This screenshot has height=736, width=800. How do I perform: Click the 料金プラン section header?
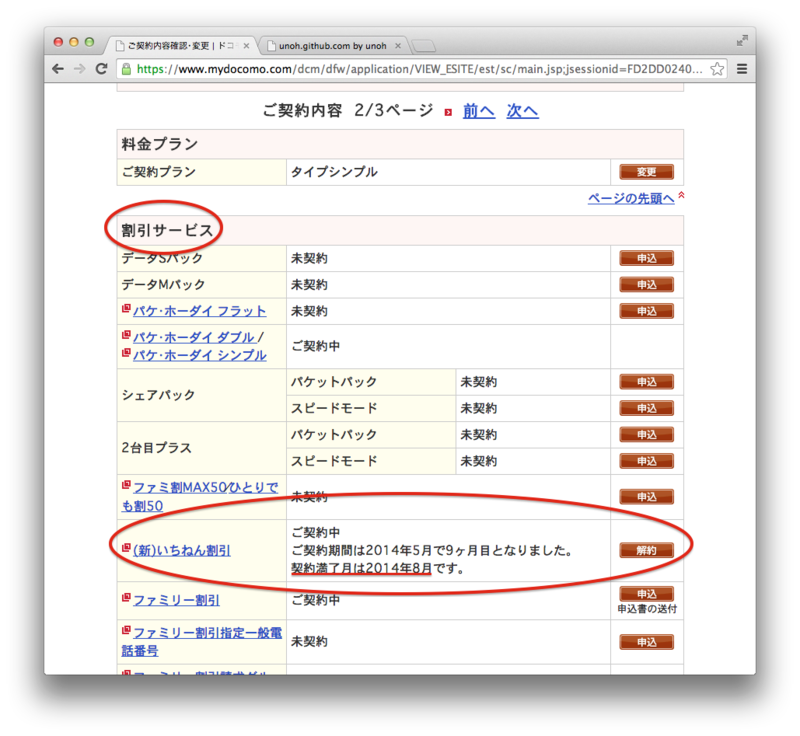tap(400, 144)
